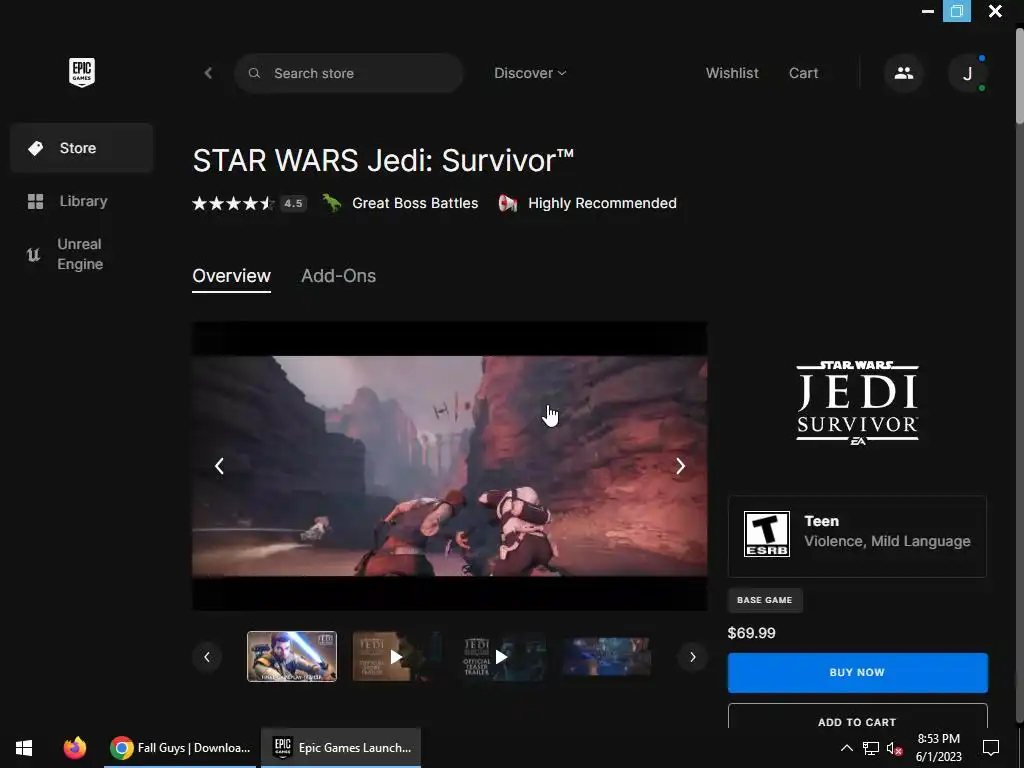The width and height of the screenshot is (1024, 768).
Task: Click the ESRB Teen rating icon
Action: (x=767, y=534)
